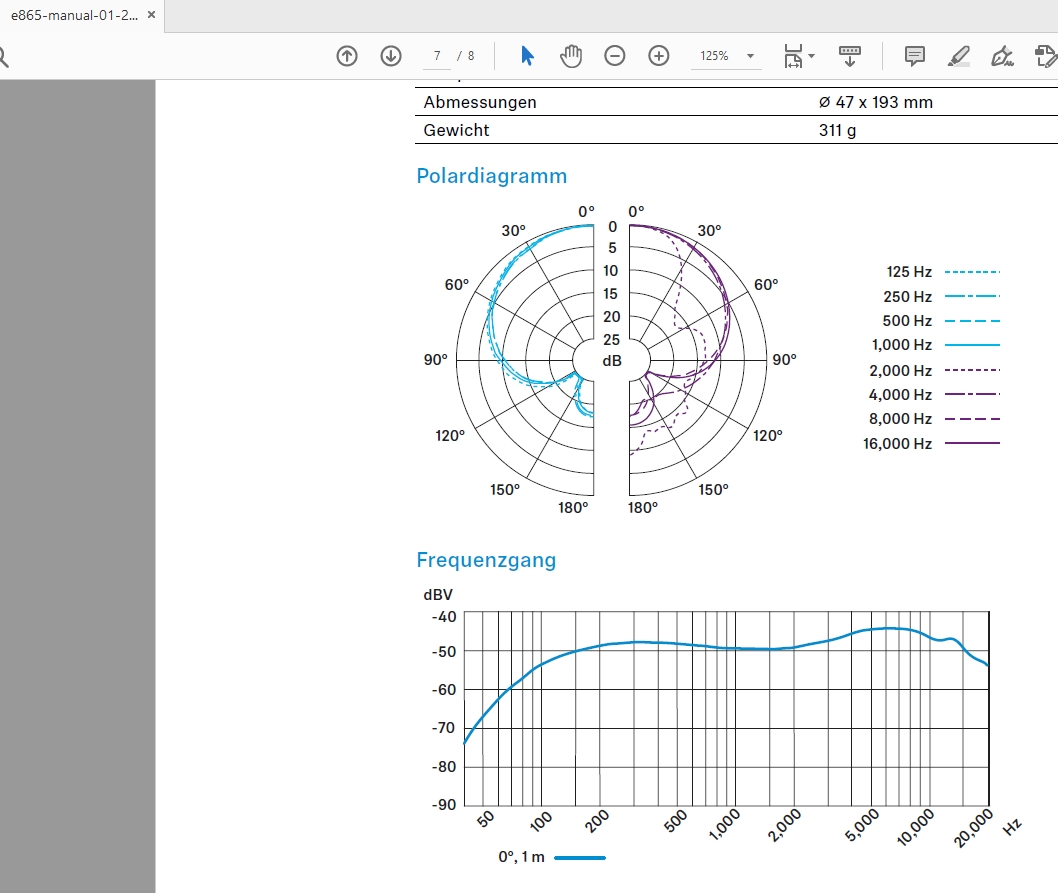Zoom in with the plus icon
1058x893 pixels.
(659, 56)
